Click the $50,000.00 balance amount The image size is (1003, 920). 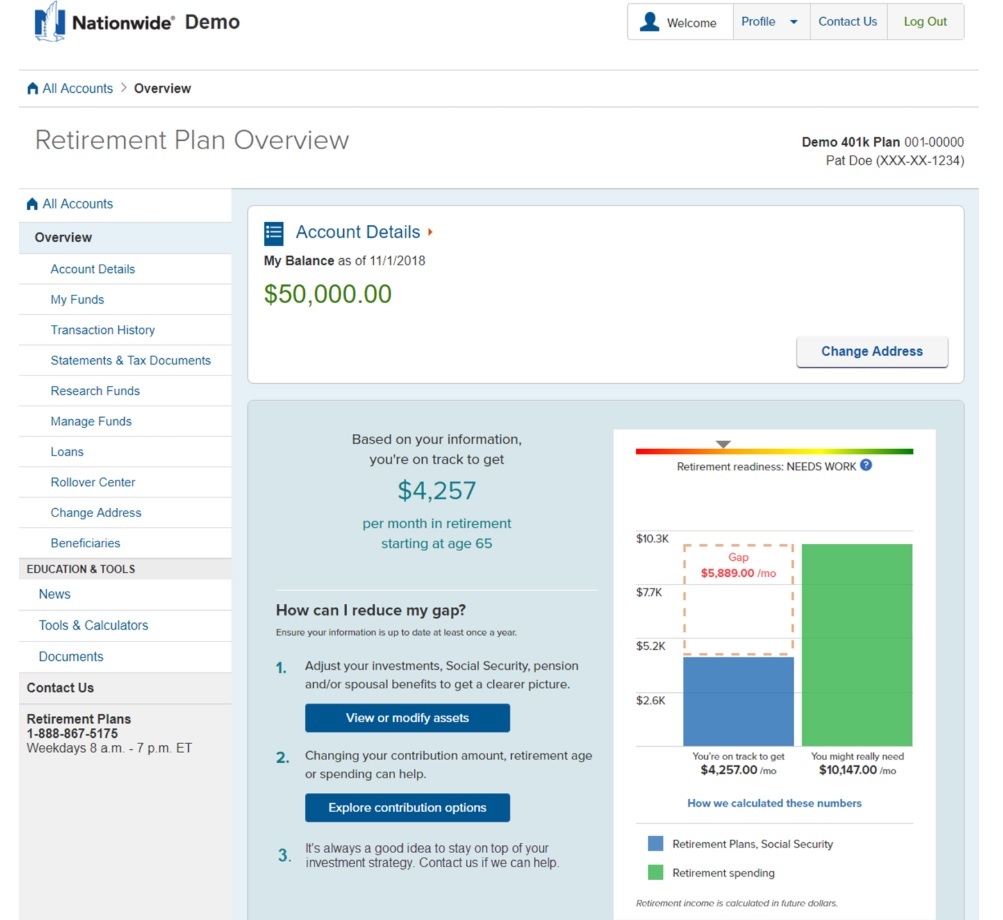point(328,294)
